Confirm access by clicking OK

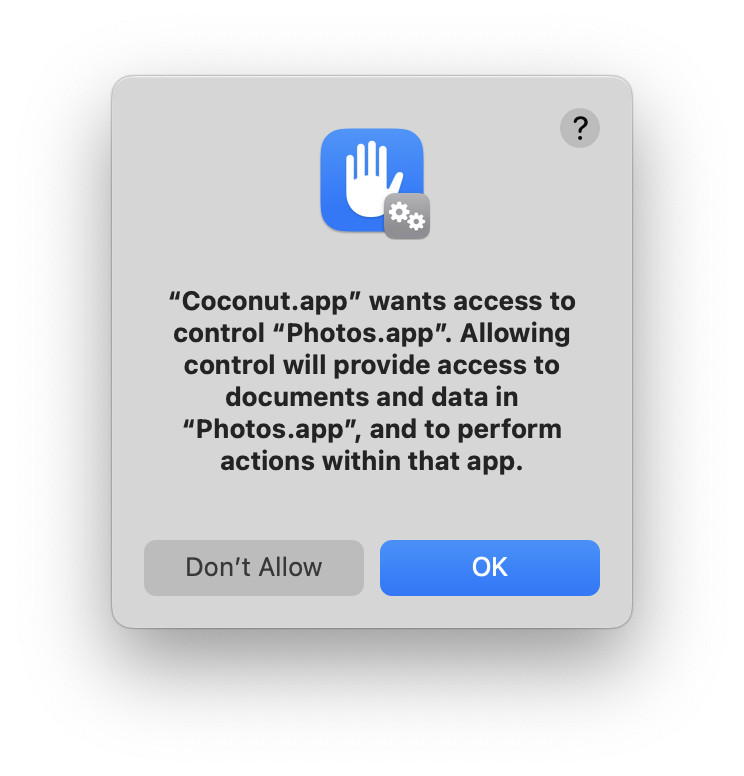coord(490,568)
